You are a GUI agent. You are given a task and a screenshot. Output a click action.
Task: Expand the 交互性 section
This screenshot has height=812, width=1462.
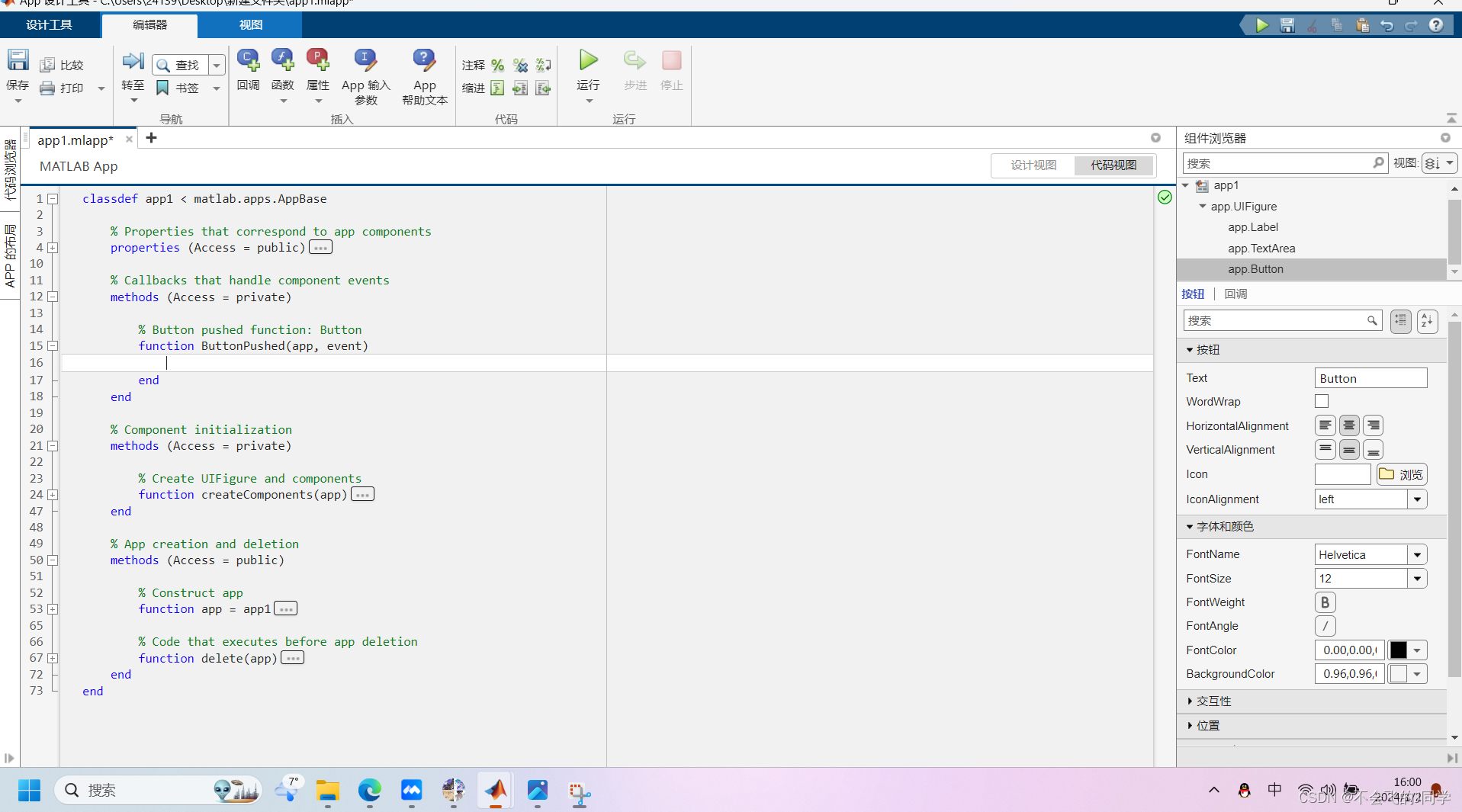click(x=1190, y=701)
